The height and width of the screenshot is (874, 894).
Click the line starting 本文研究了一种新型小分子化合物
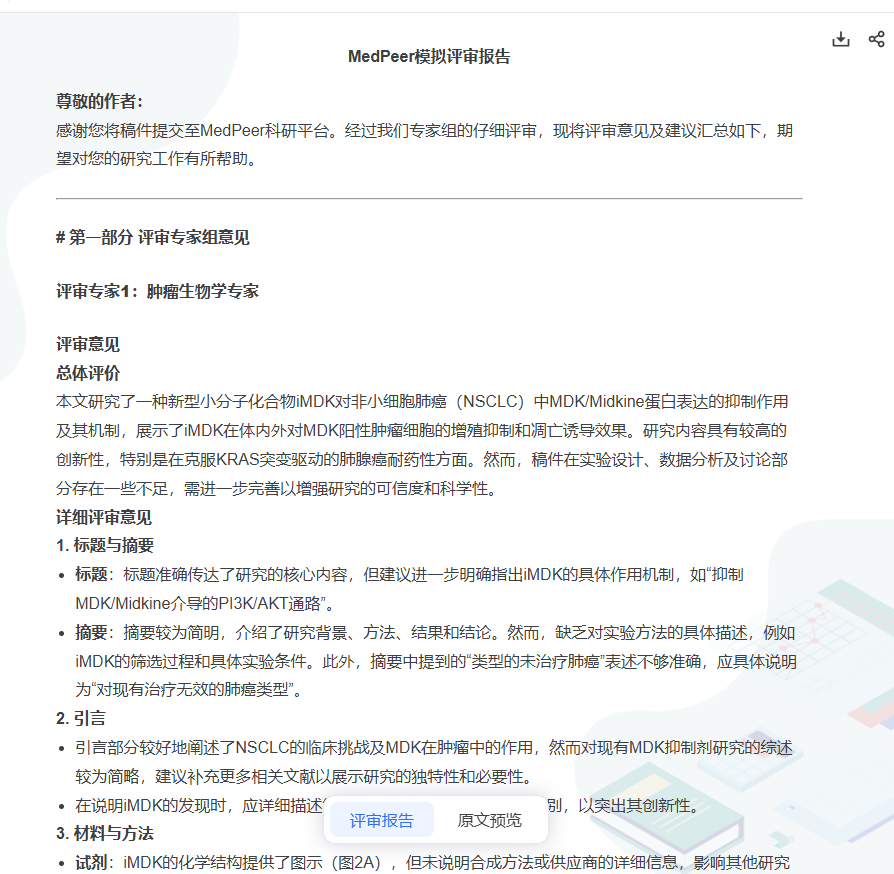click(422, 401)
